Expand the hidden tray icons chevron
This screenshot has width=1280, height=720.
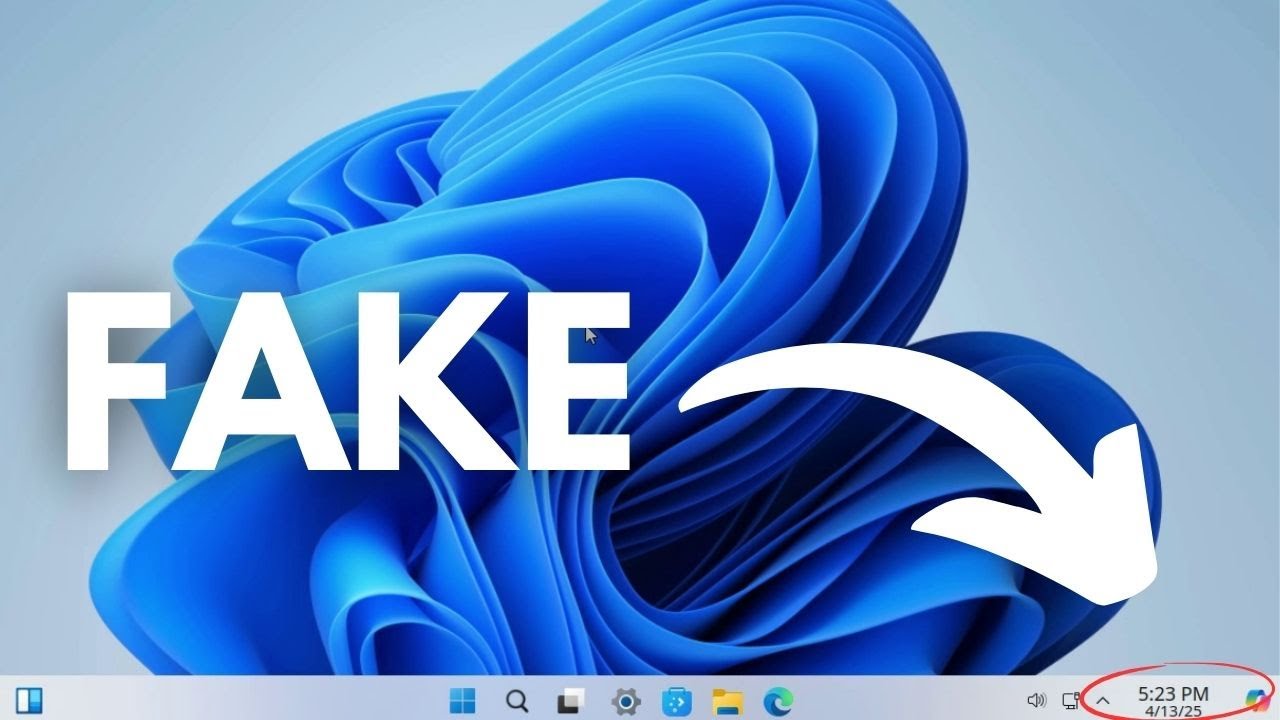point(1104,701)
